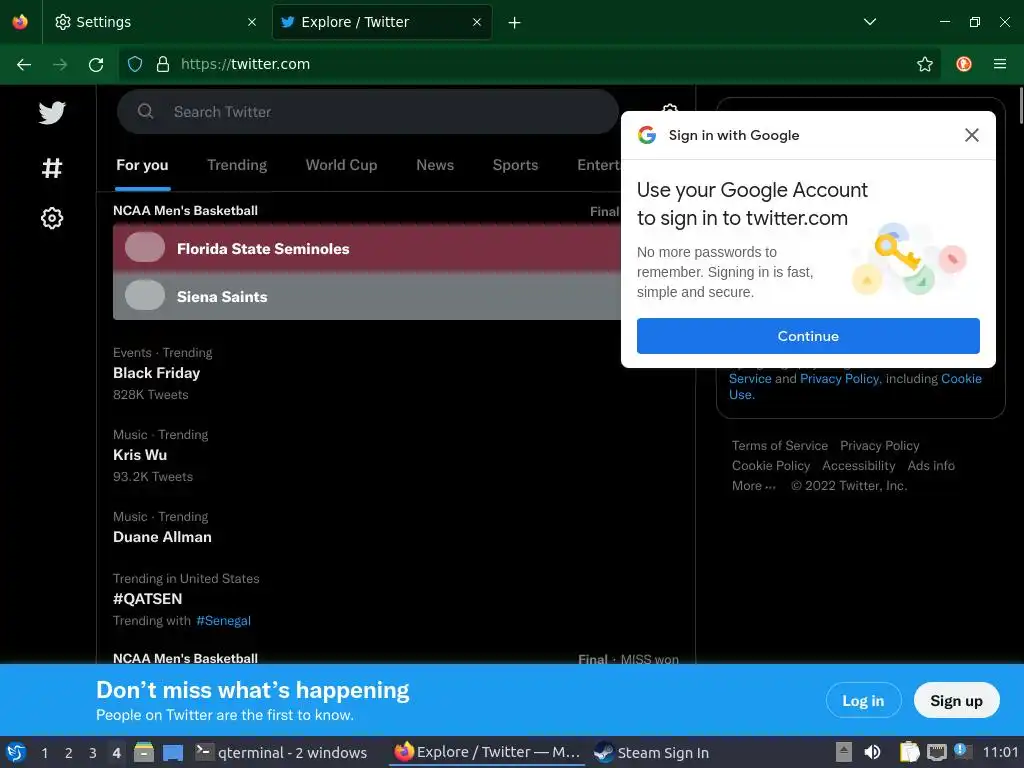The height and width of the screenshot is (768, 1024).
Task: Open Ads info footer link
Action: pos(931,466)
